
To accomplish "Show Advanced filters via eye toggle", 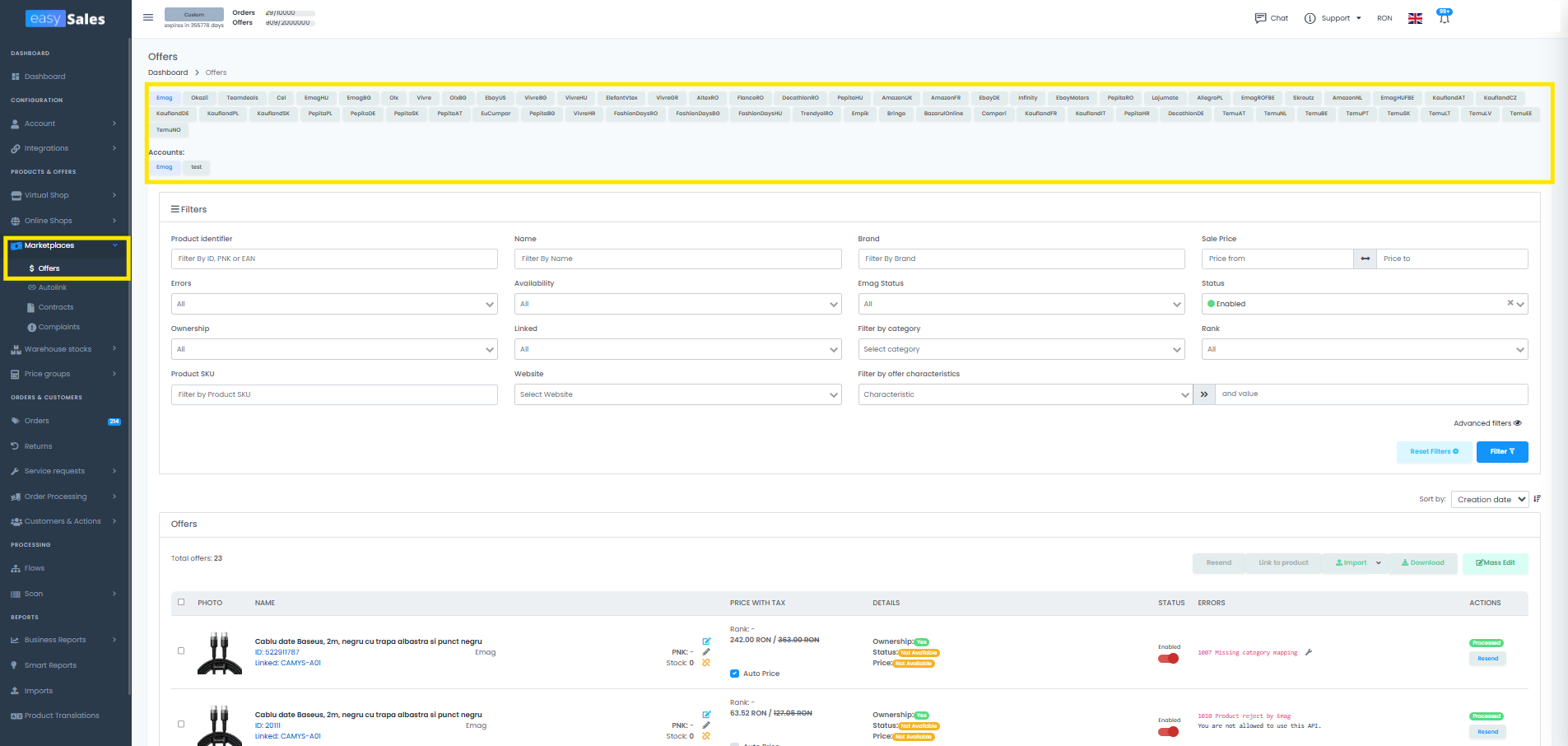I will (x=1518, y=423).
